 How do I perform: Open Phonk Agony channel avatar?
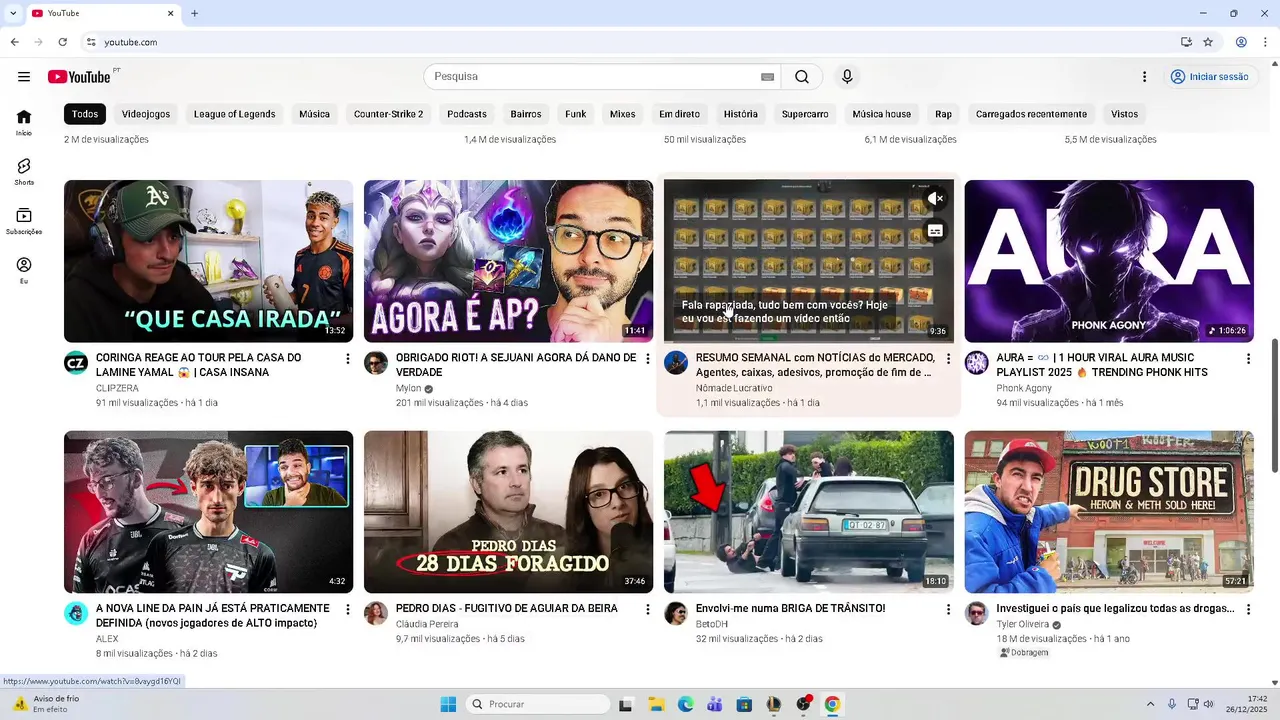pos(976,363)
